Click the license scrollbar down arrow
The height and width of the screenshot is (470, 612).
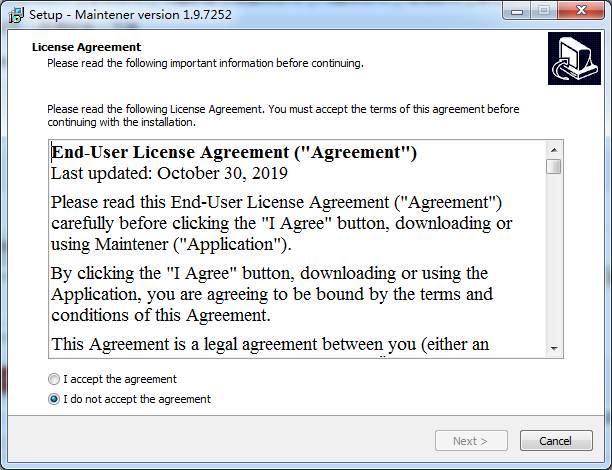pyautogui.click(x=553, y=348)
